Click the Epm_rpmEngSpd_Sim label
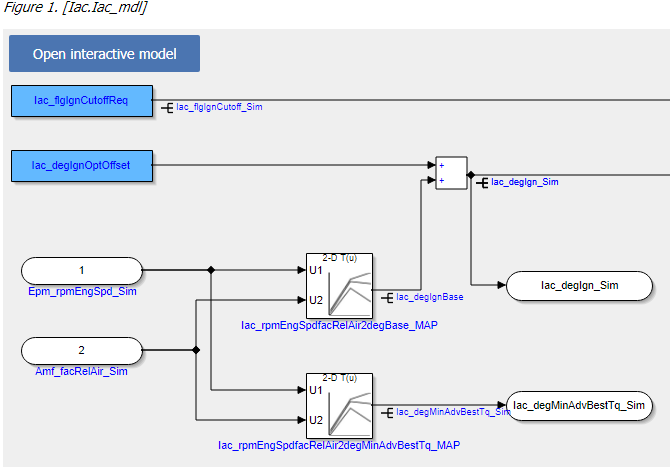 (83, 292)
